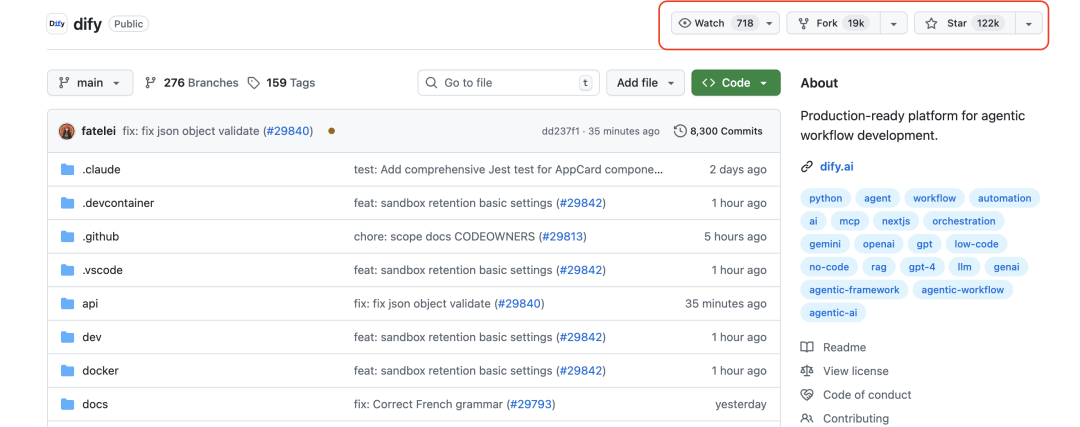This screenshot has height=427, width=1080.
Task: Click the folder icon next to docker
Action: click(x=67, y=371)
